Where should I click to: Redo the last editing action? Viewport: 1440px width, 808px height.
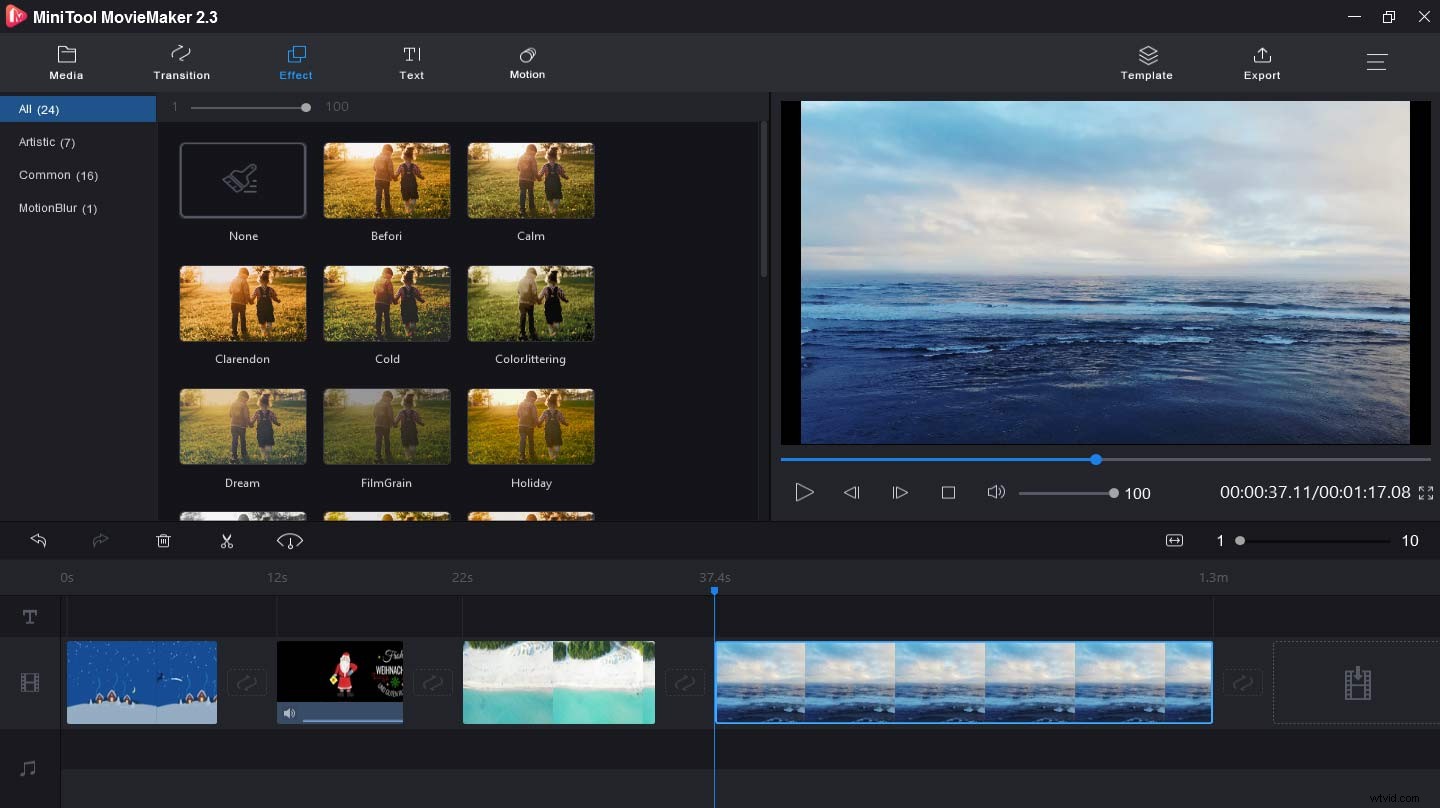100,541
